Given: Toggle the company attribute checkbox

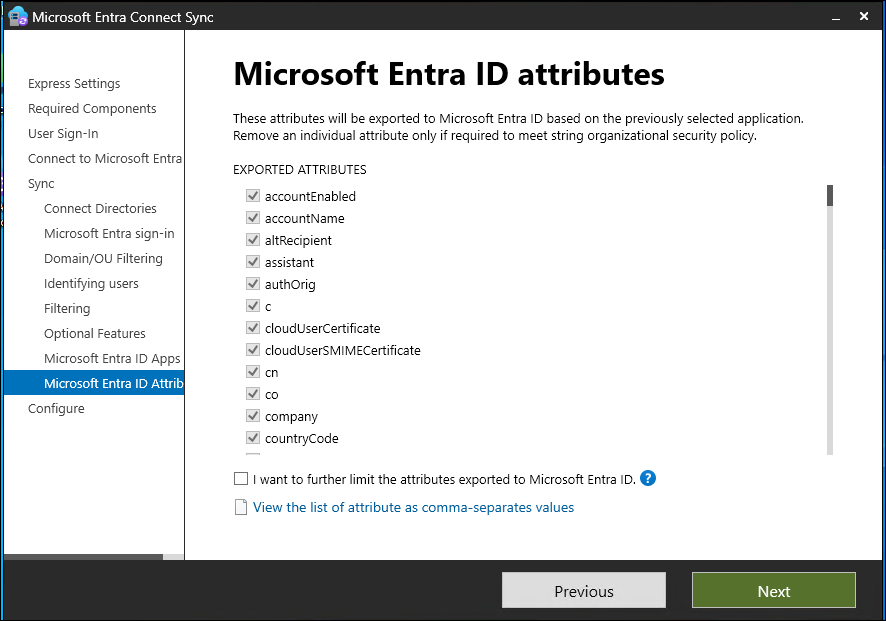Looking at the screenshot, I should coord(253,417).
